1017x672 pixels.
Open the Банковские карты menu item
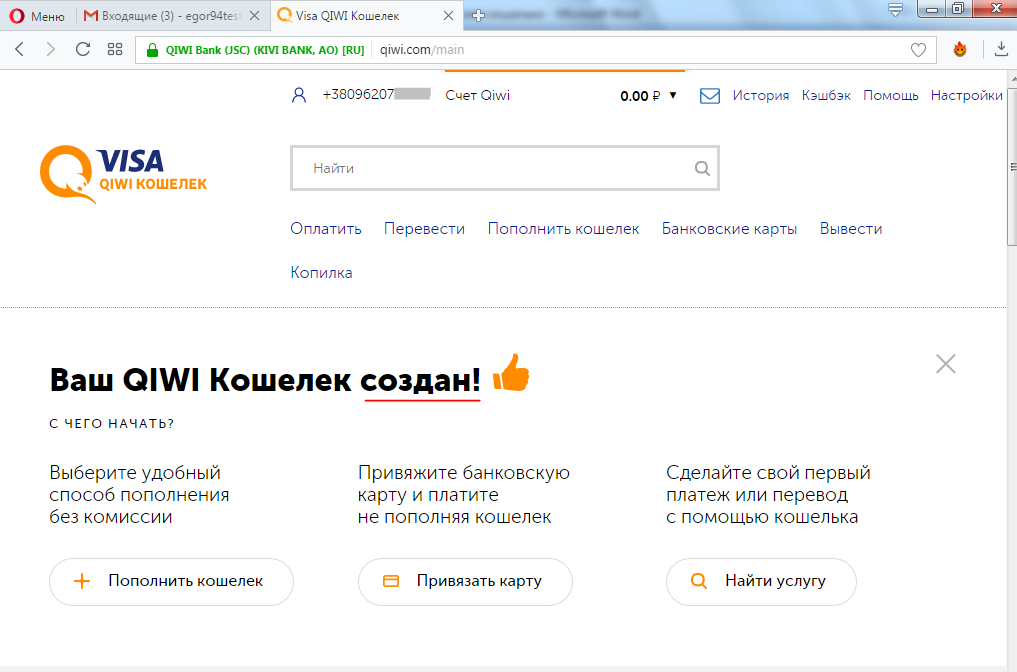point(729,229)
